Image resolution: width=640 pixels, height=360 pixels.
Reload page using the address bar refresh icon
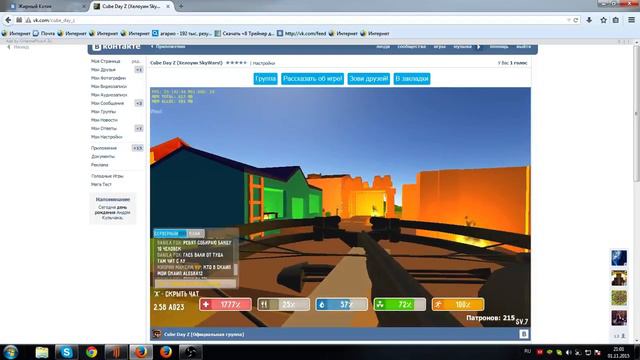click(576, 20)
